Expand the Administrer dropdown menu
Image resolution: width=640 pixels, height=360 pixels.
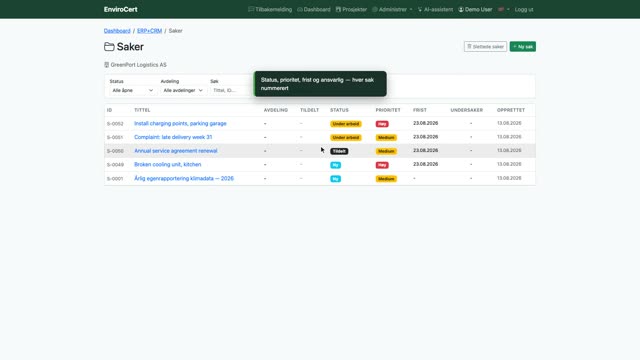pyautogui.click(x=392, y=9)
